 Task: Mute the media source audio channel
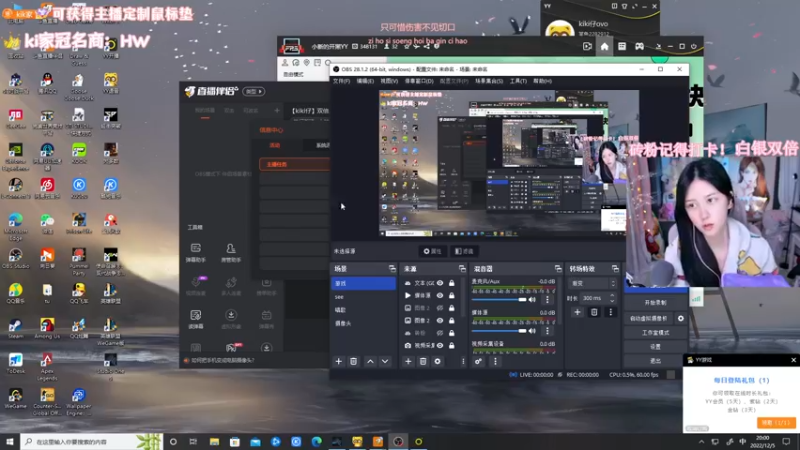pyautogui.click(x=532, y=331)
